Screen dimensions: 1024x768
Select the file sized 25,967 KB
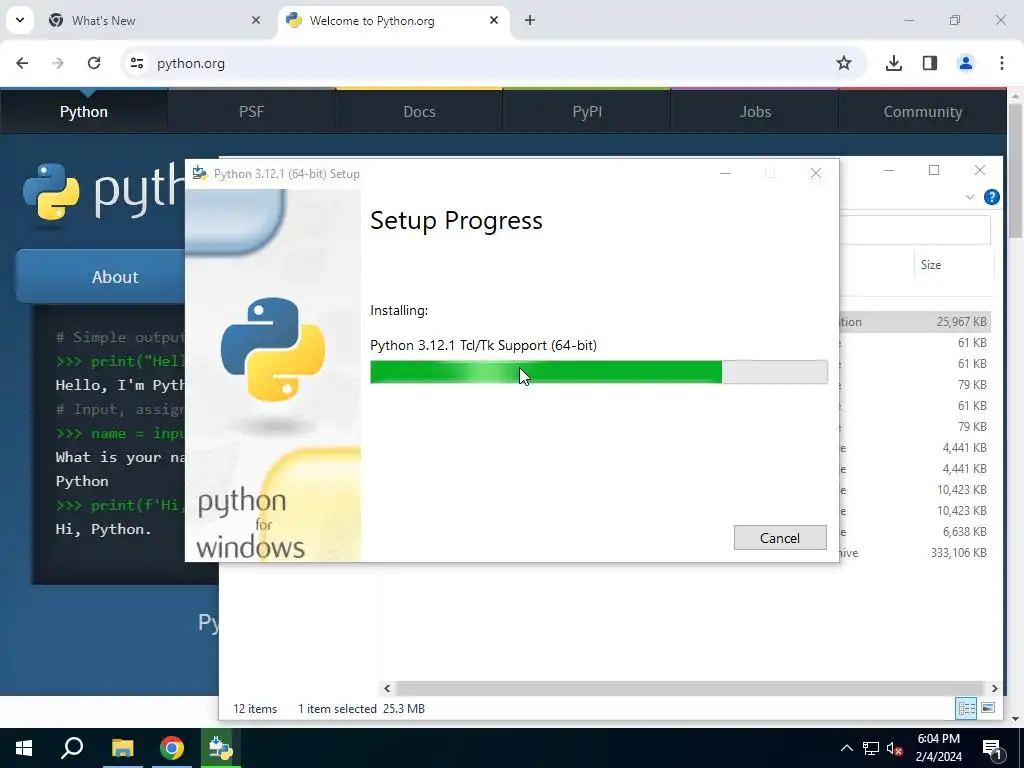pos(915,321)
